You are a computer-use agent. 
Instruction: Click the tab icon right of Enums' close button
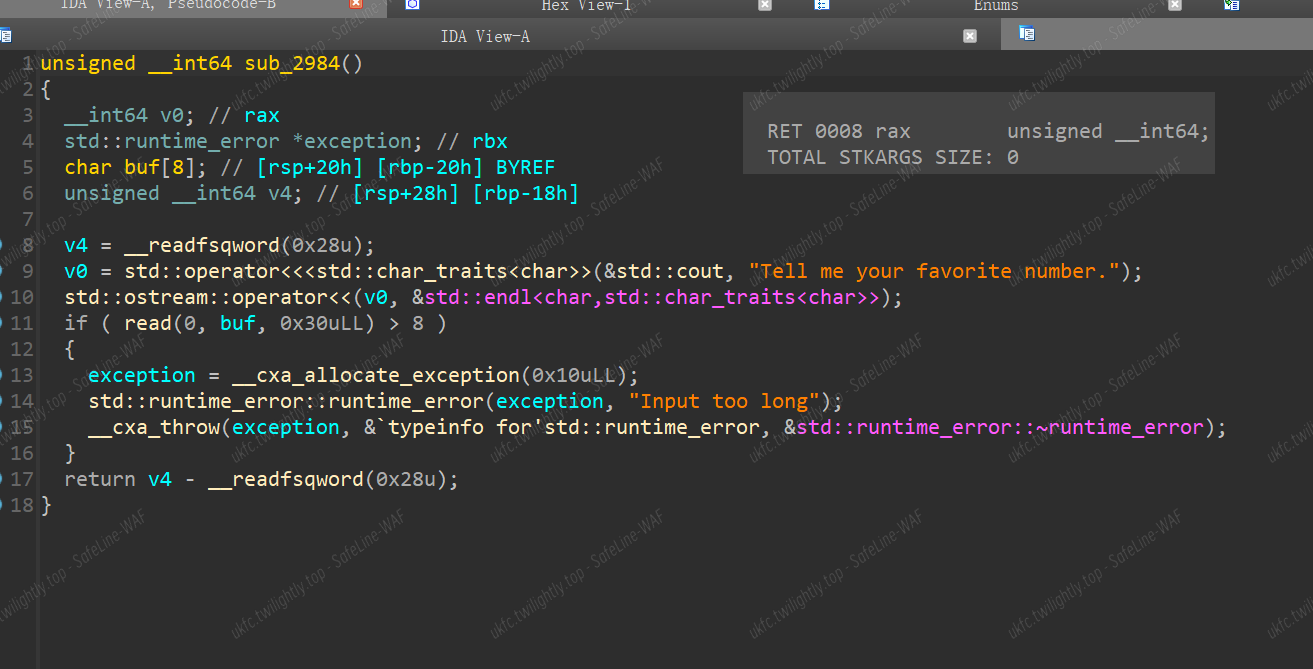pyautogui.click(x=1231, y=5)
